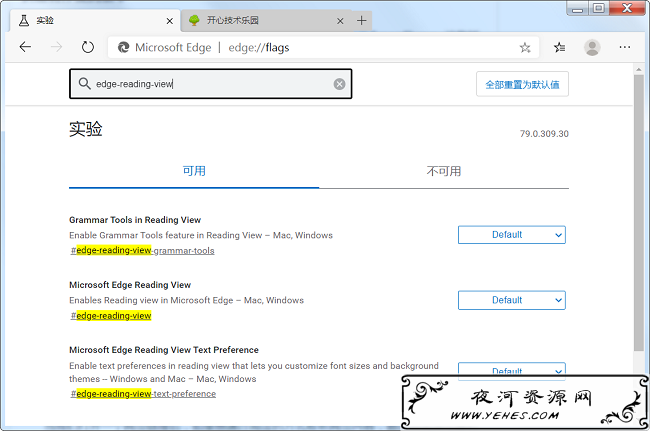Open Reading View Text Preference dropdown
Screen dimensions: 650x431
(x=512, y=370)
